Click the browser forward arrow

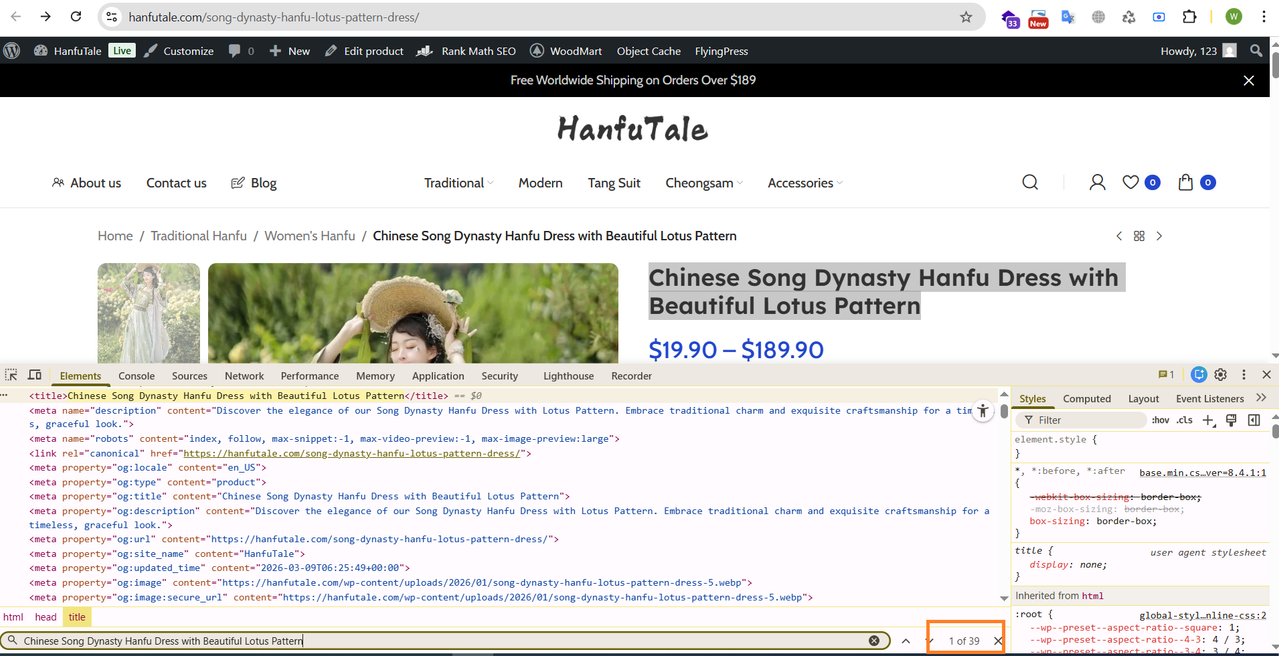tap(45, 17)
